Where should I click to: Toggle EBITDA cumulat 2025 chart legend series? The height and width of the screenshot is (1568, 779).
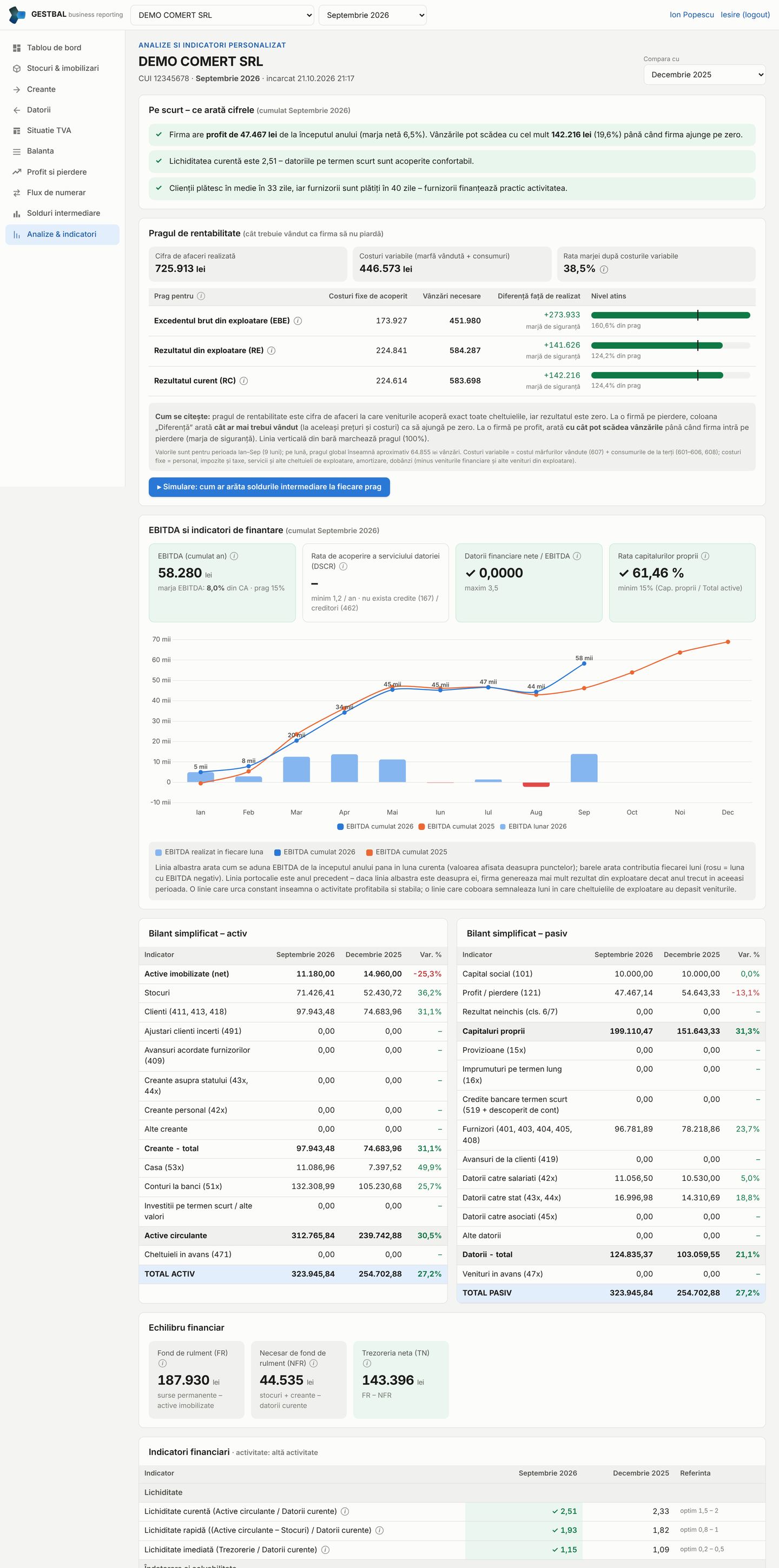[x=456, y=827]
